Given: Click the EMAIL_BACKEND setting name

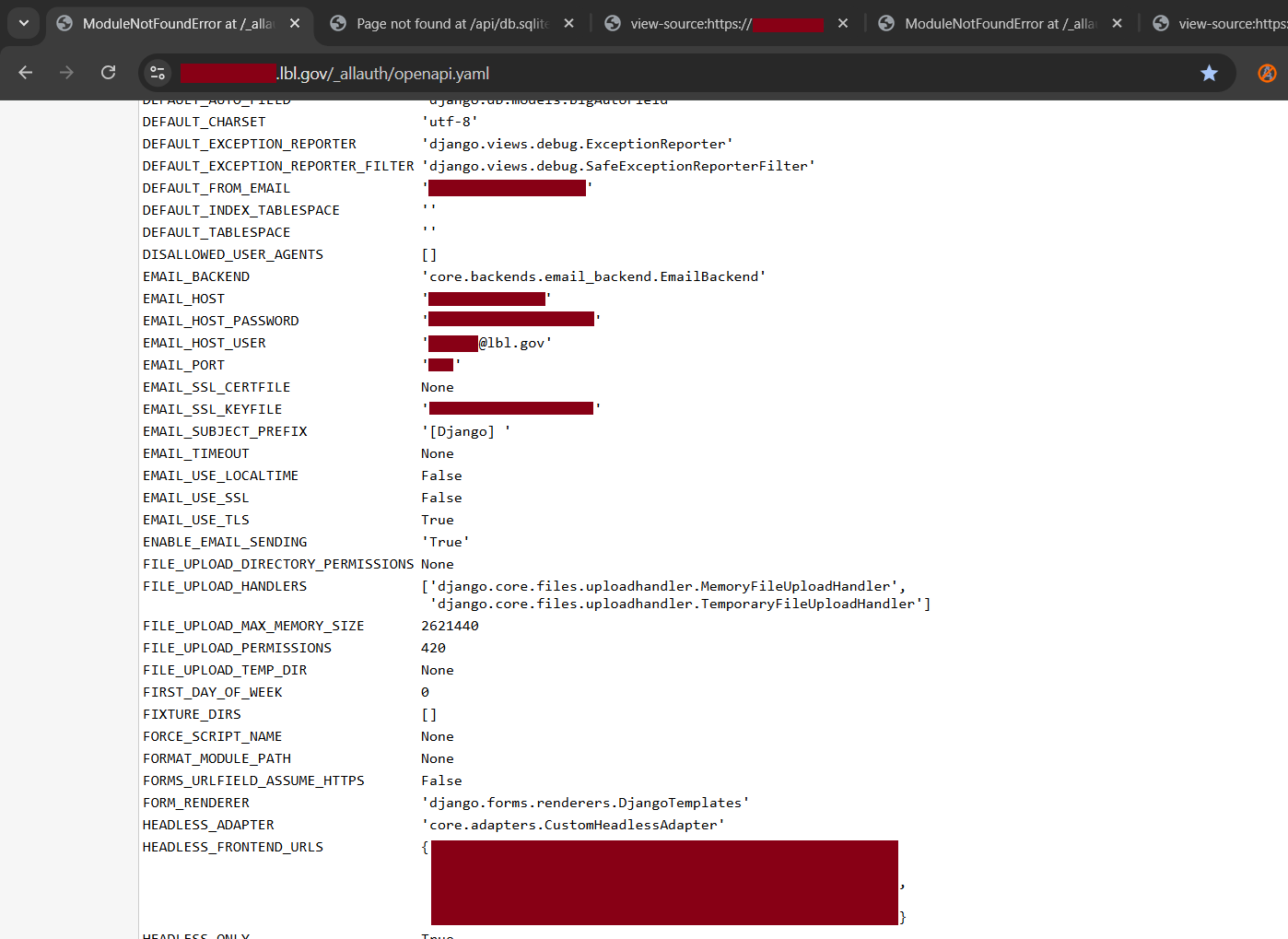Looking at the screenshot, I should pos(195,276).
